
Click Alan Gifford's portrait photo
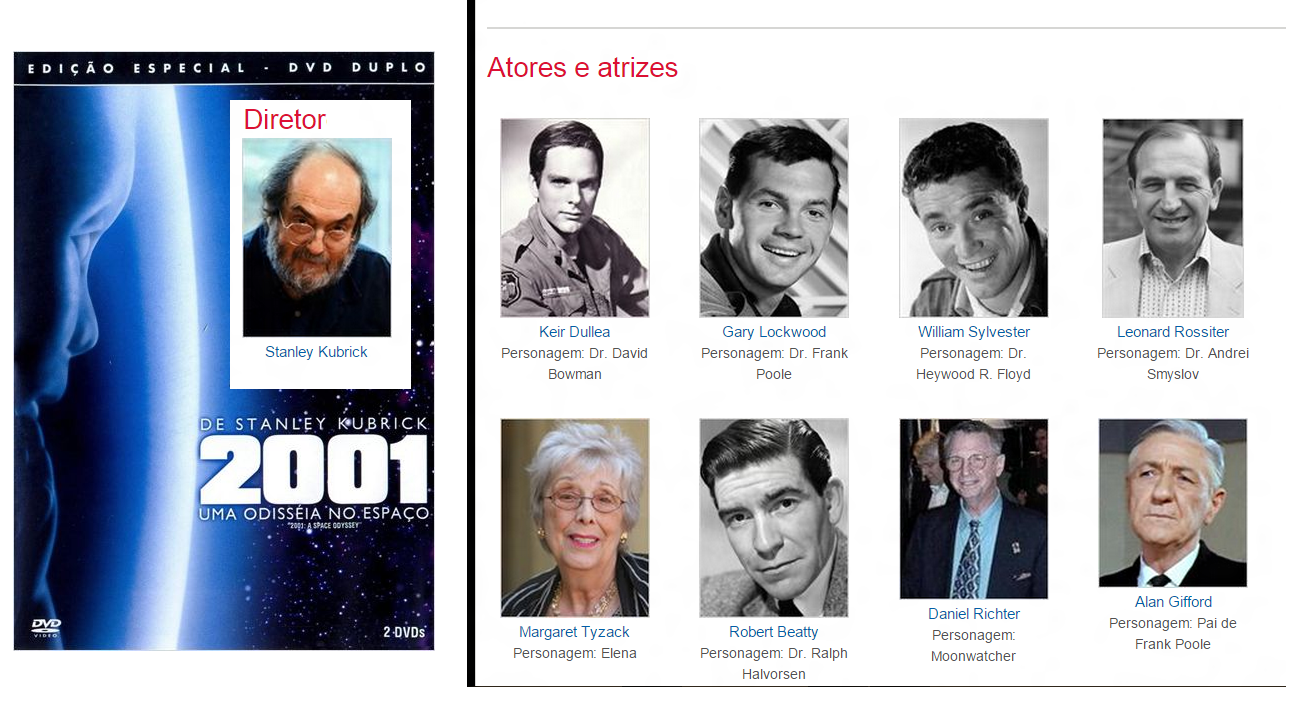pyautogui.click(x=1173, y=503)
